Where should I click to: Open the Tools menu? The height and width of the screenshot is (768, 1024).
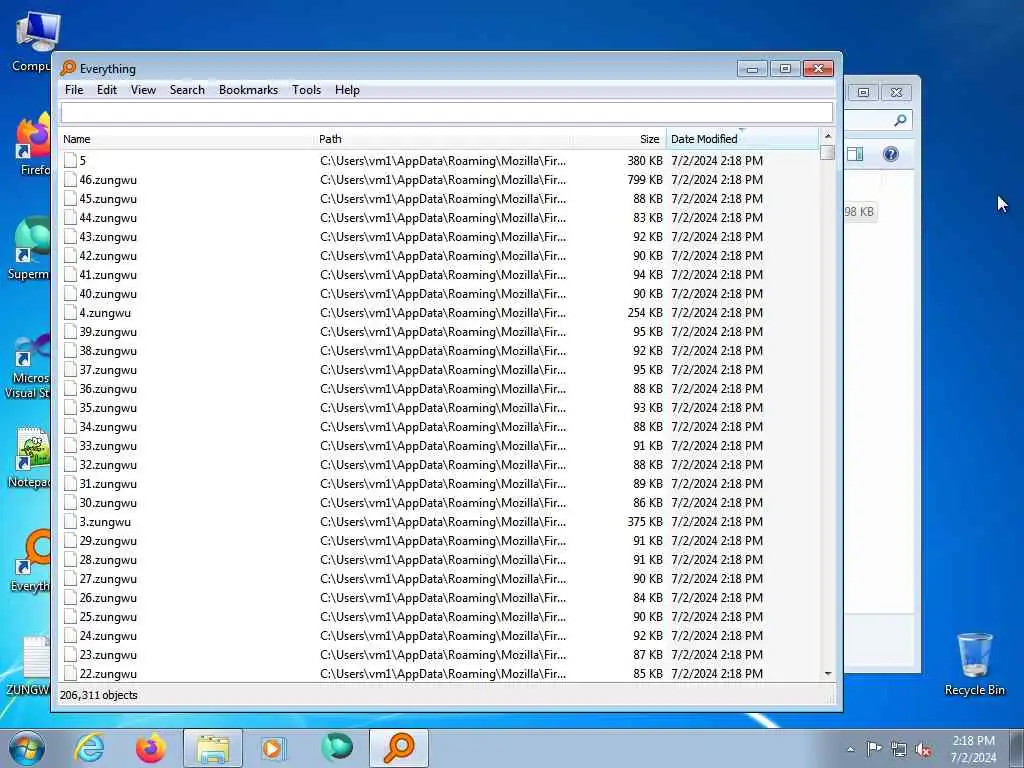[x=306, y=90]
